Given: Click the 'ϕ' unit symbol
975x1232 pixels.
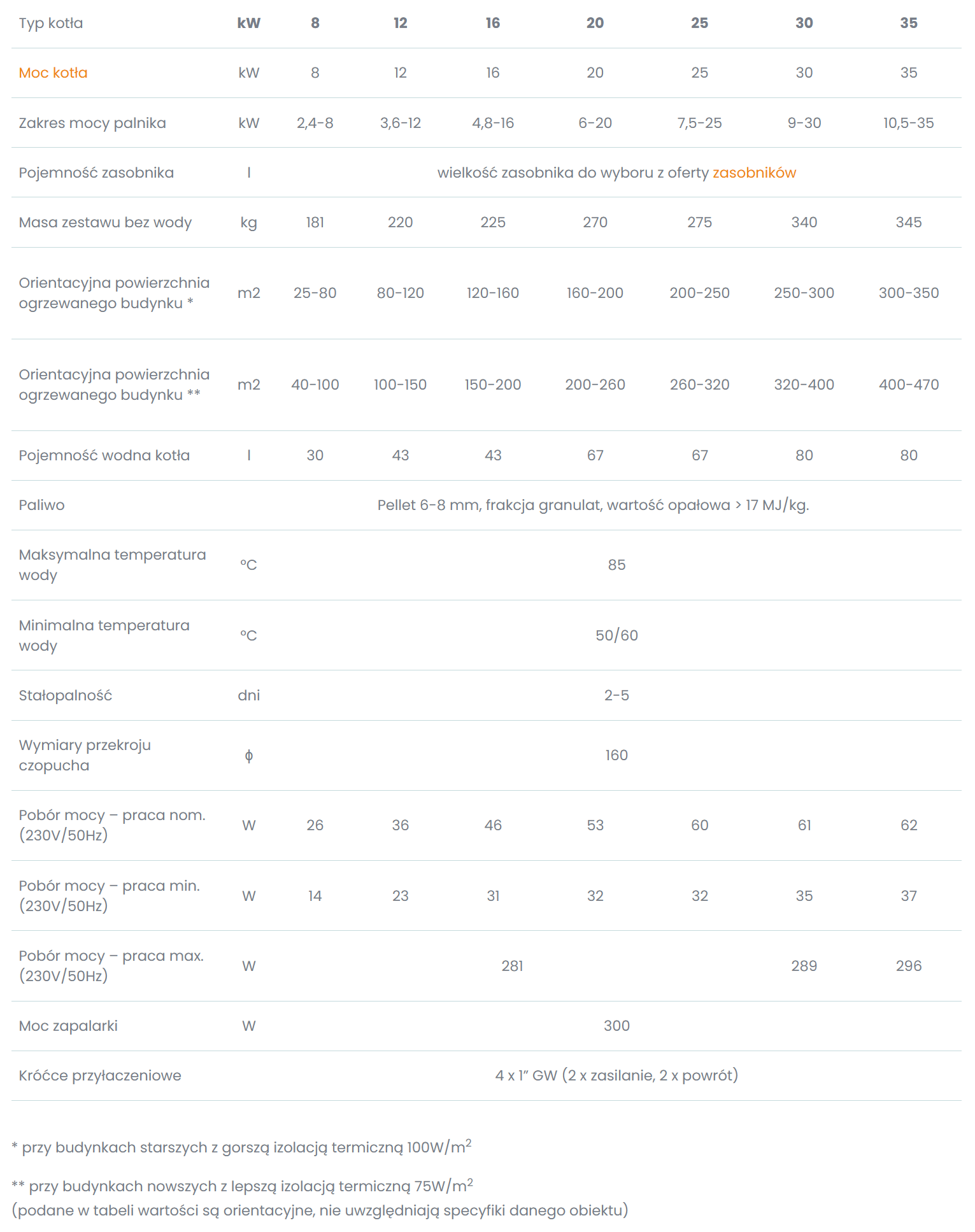Looking at the screenshot, I should click(249, 756).
